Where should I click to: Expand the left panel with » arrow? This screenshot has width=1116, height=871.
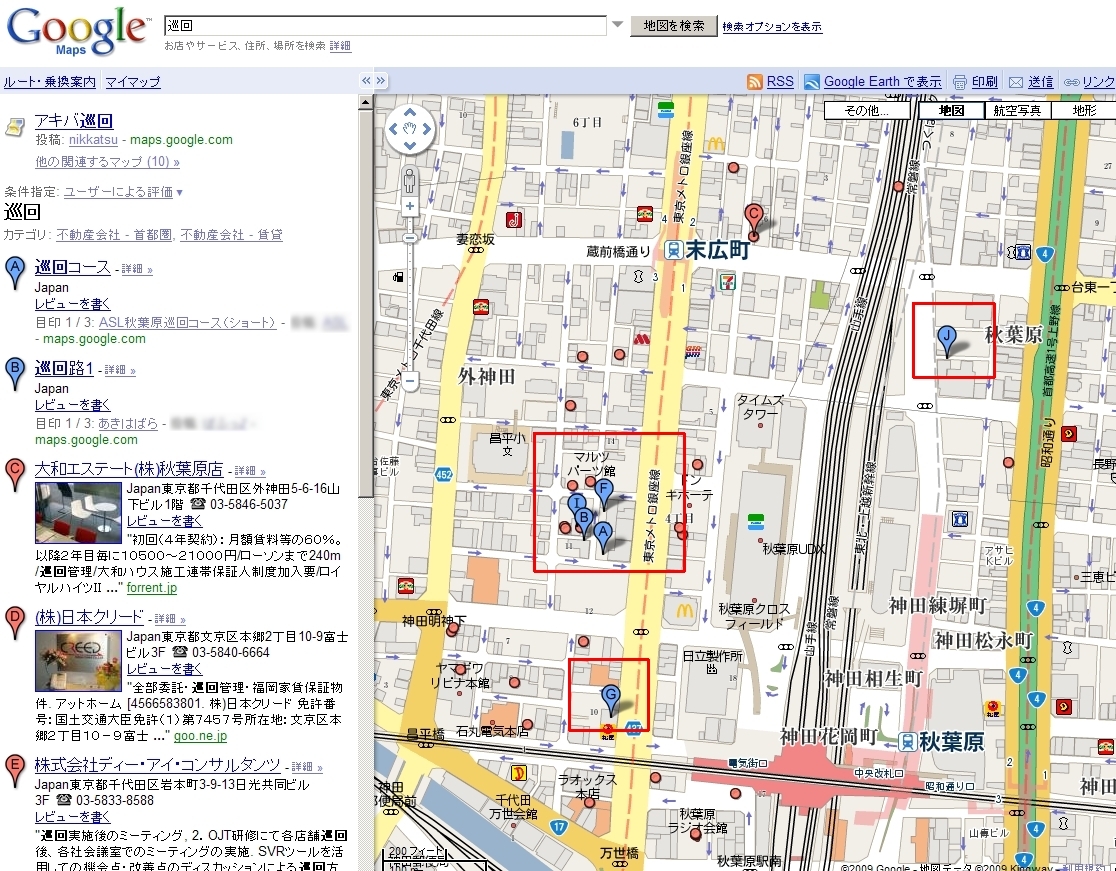click(x=381, y=80)
